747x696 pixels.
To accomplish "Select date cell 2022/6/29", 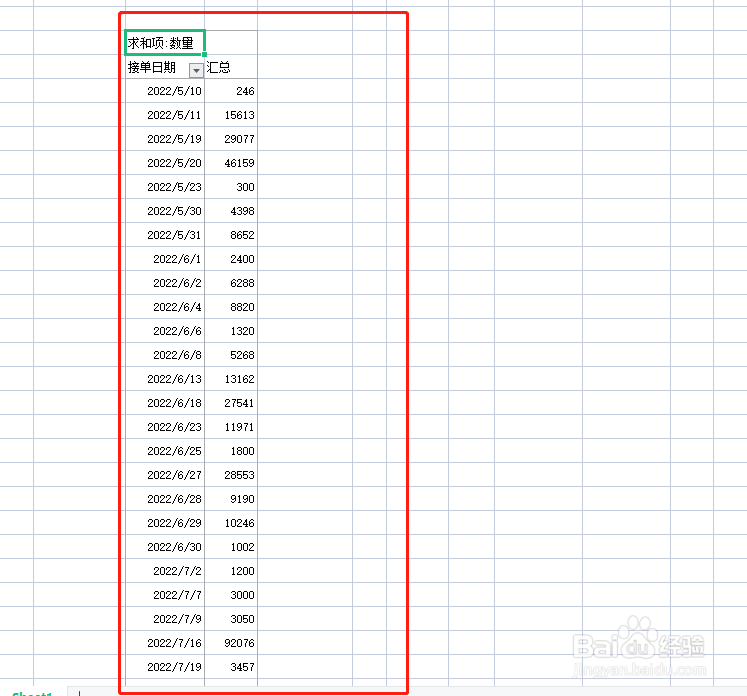I will point(165,523).
